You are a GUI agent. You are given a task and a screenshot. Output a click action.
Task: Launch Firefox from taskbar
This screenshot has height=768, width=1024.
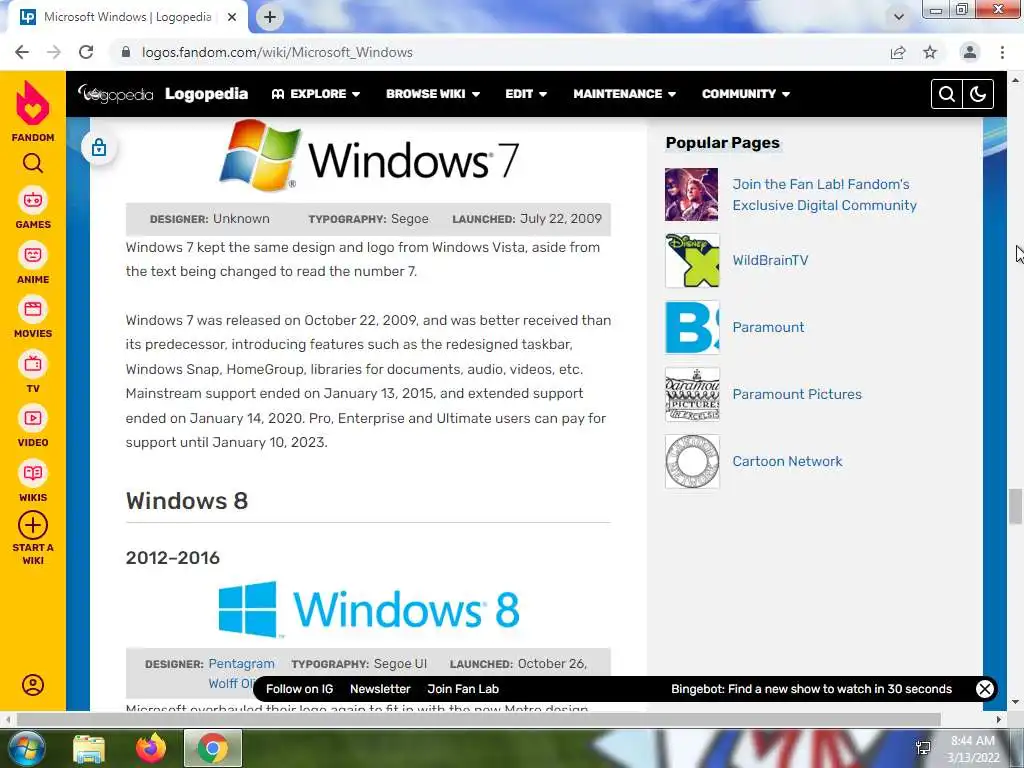151,748
